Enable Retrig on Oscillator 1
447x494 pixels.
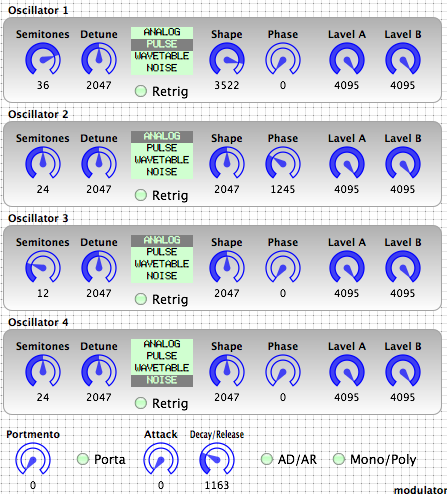tap(141, 91)
